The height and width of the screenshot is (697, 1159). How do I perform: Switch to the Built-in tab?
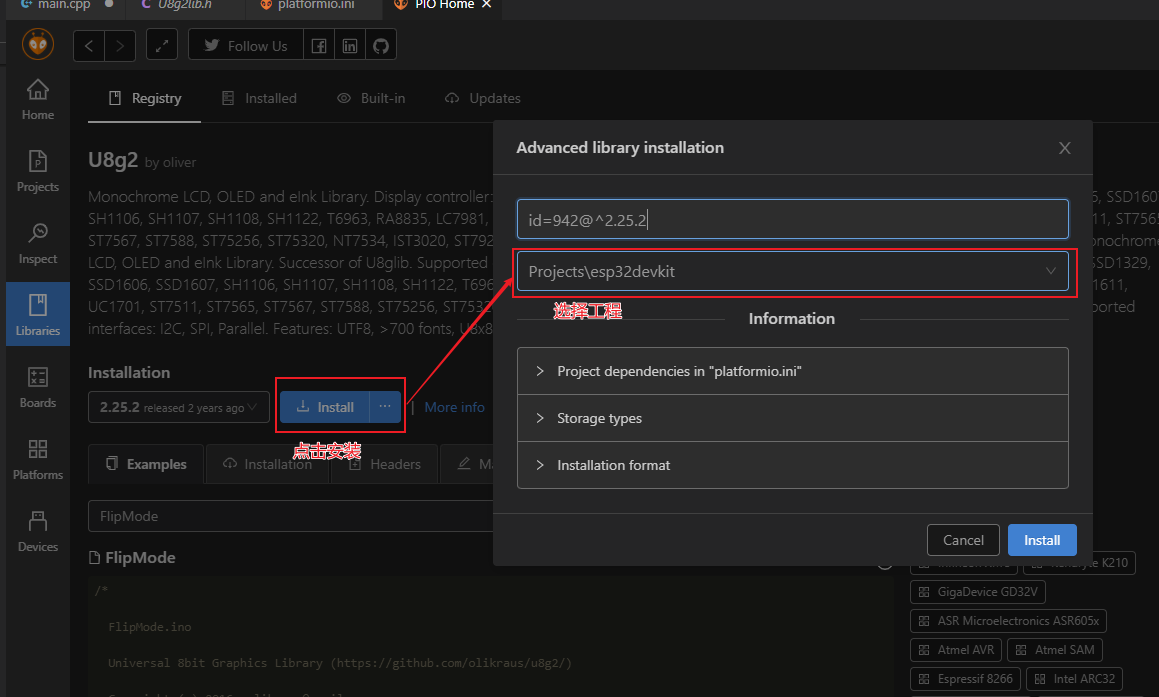pyautogui.click(x=371, y=98)
